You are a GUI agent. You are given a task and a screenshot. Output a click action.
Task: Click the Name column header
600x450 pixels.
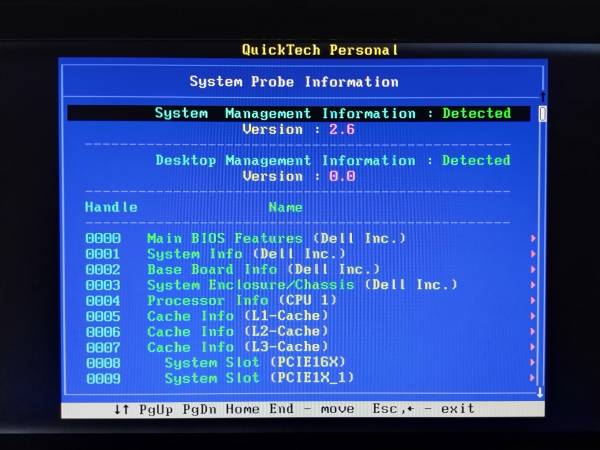[285, 207]
